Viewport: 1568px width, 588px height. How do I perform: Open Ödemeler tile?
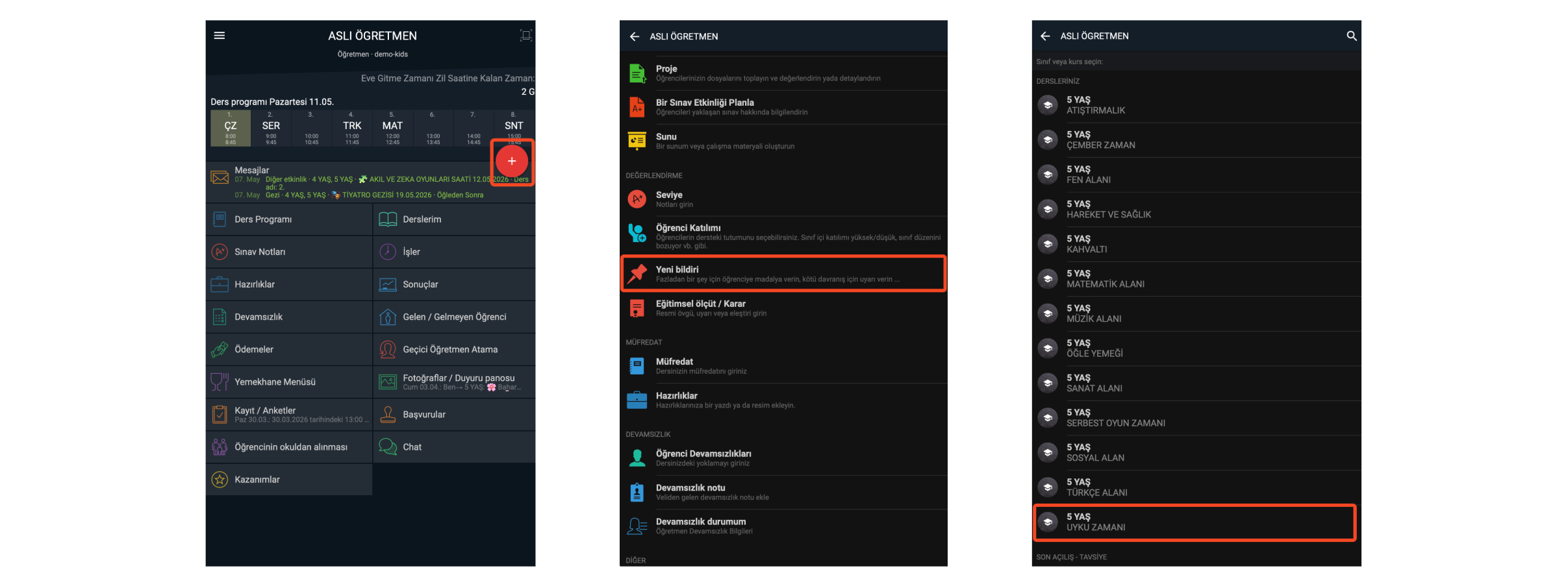coord(289,349)
